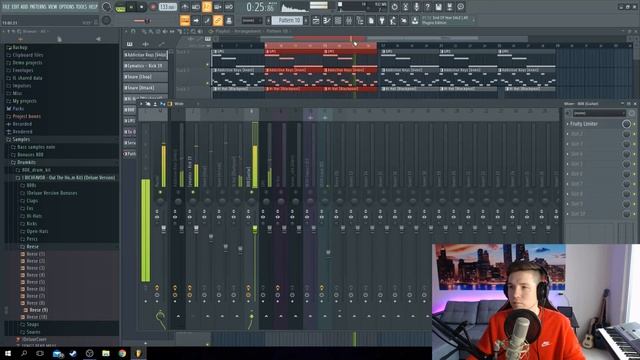The width and height of the screenshot is (640, 360).
Task: Click the Browser view toolbar icon
Action: (x=360, y=20)
